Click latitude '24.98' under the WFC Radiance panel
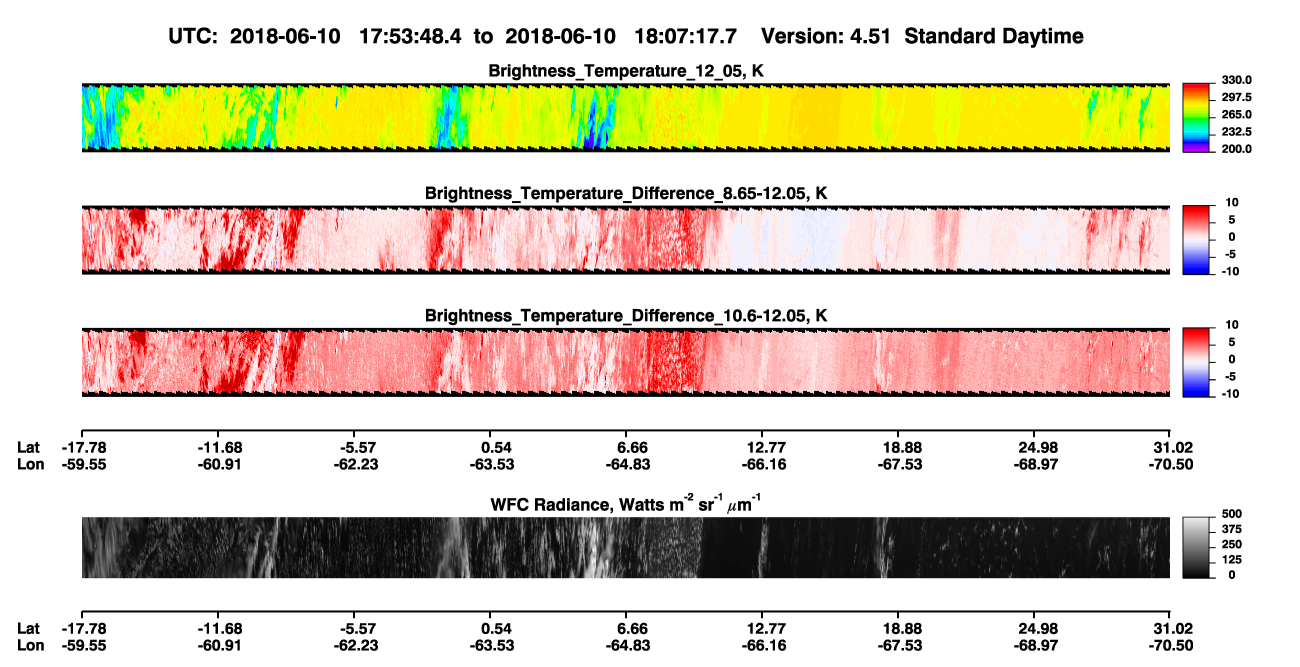 tap(1038, 628)
